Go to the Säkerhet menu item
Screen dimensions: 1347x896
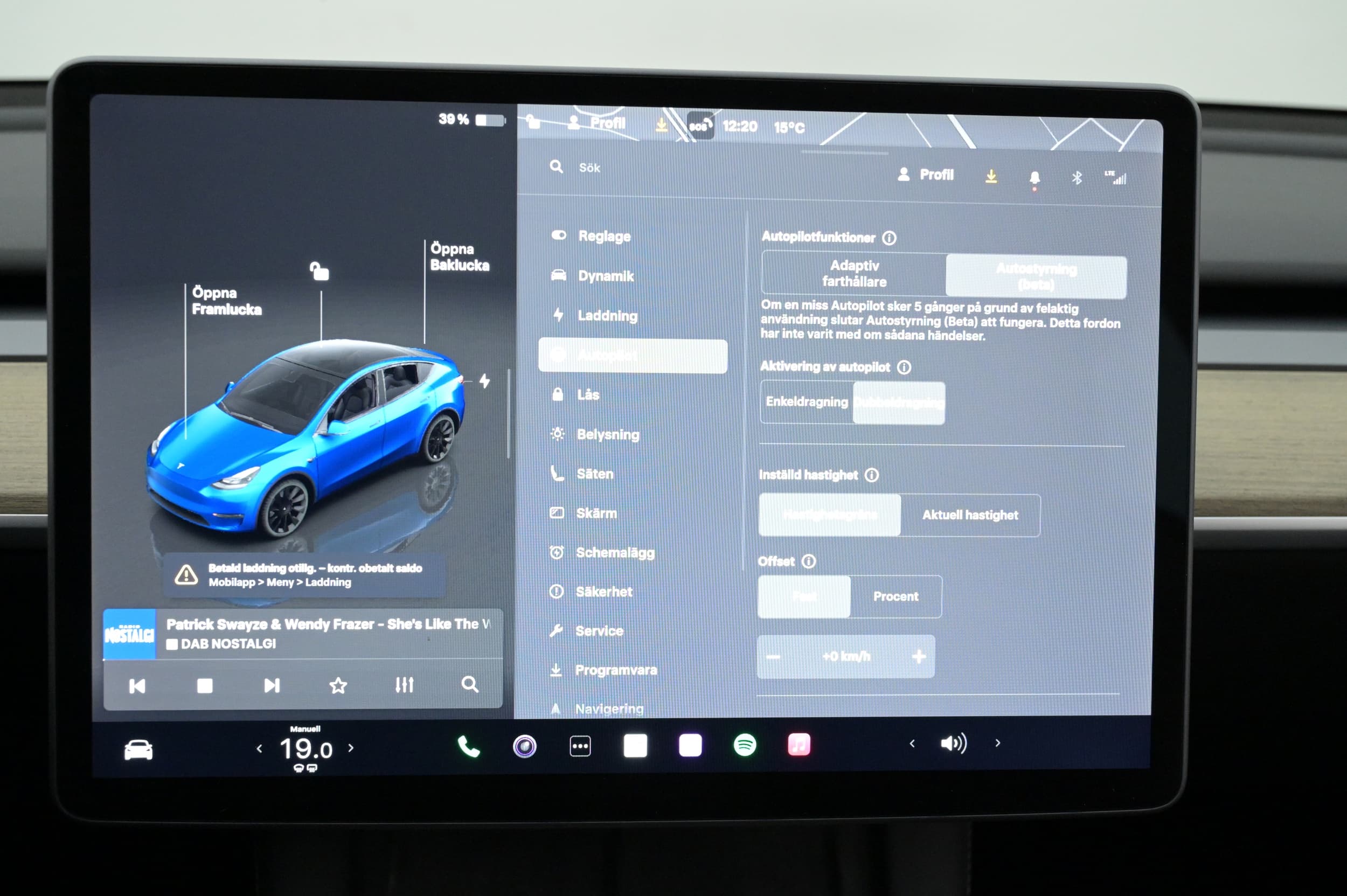coord(603,592)
